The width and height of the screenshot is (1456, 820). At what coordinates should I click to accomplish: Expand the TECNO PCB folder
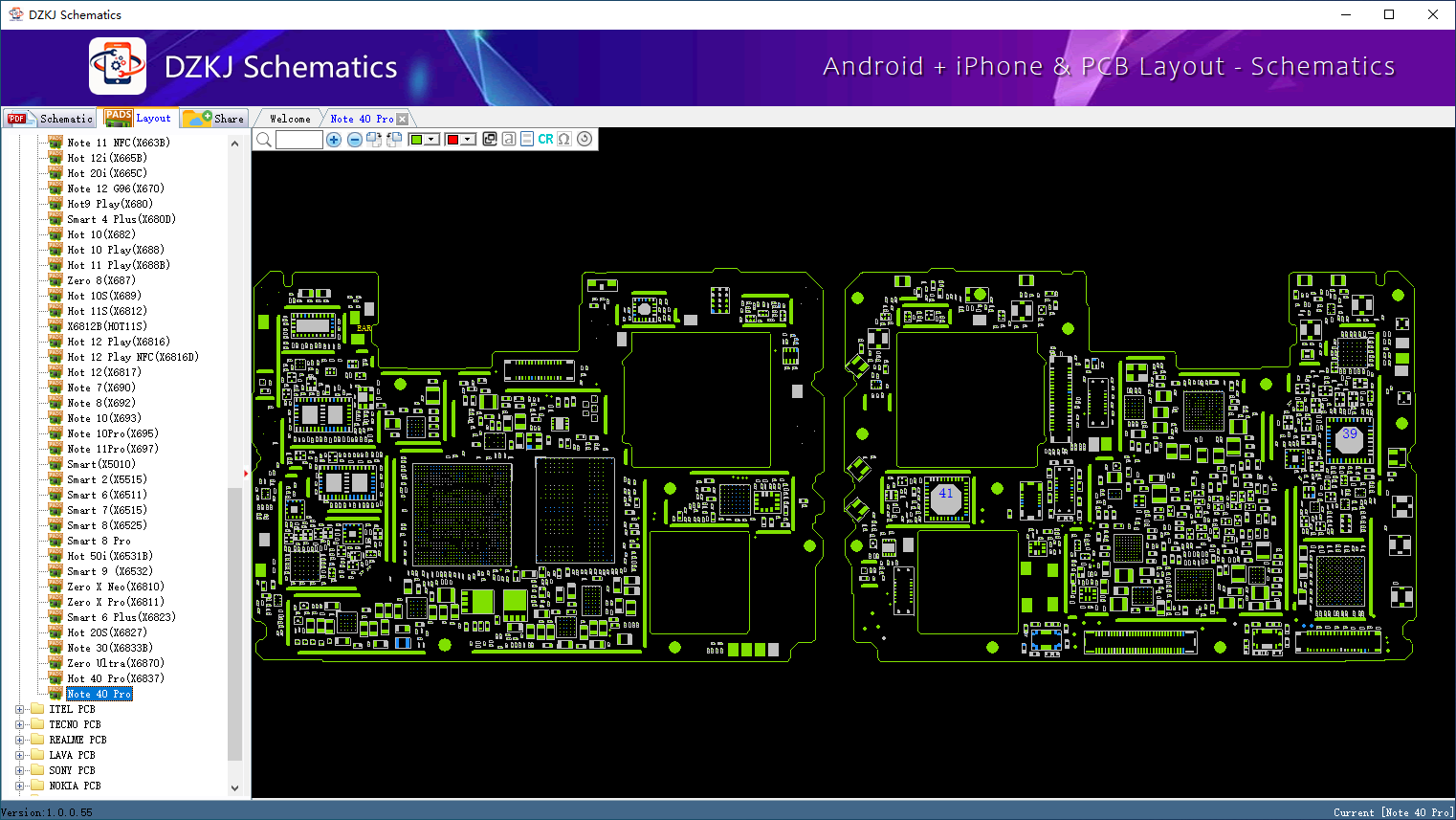(19, 724)
